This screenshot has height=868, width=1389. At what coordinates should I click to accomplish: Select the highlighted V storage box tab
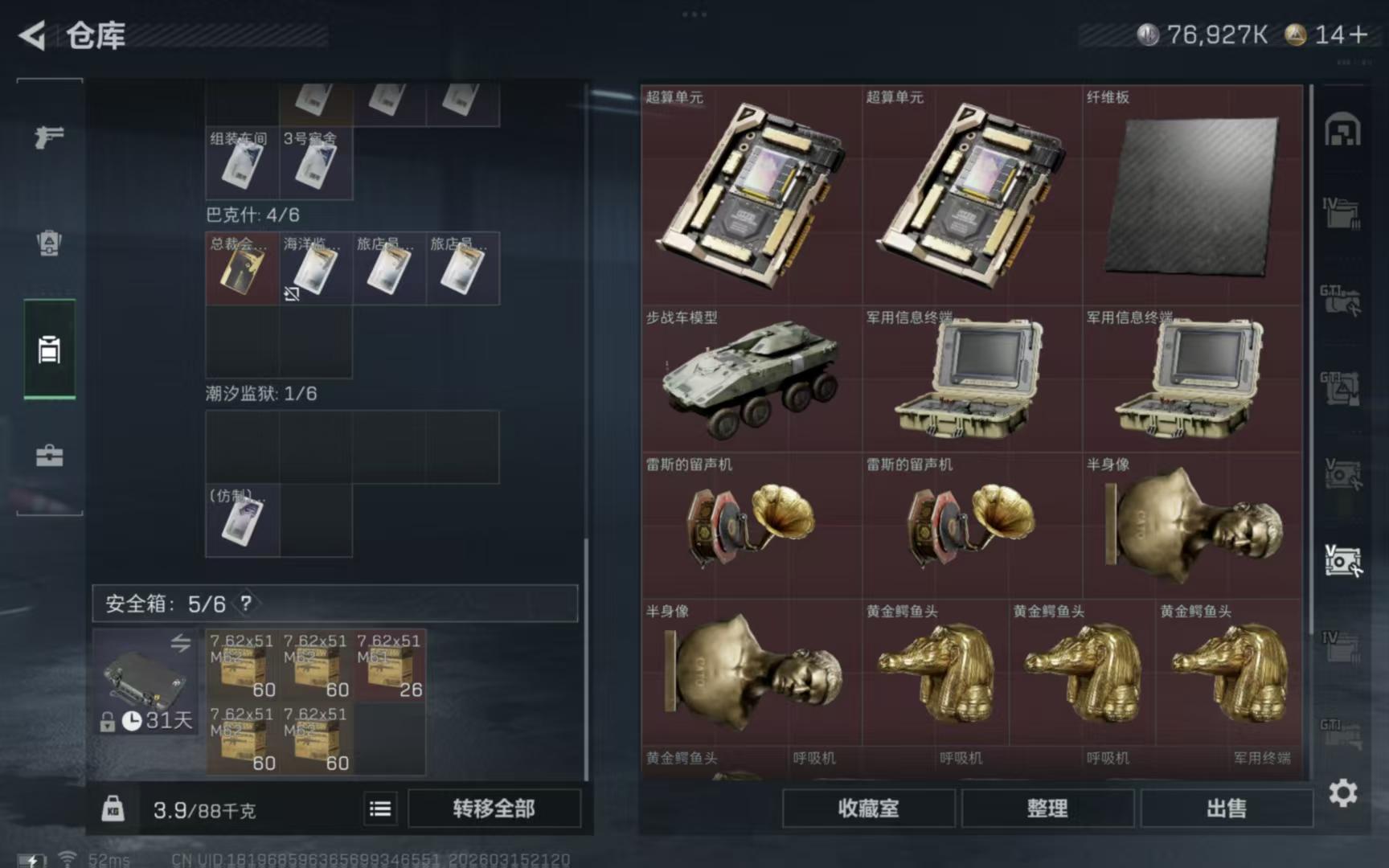click(x=1342, y=561)
